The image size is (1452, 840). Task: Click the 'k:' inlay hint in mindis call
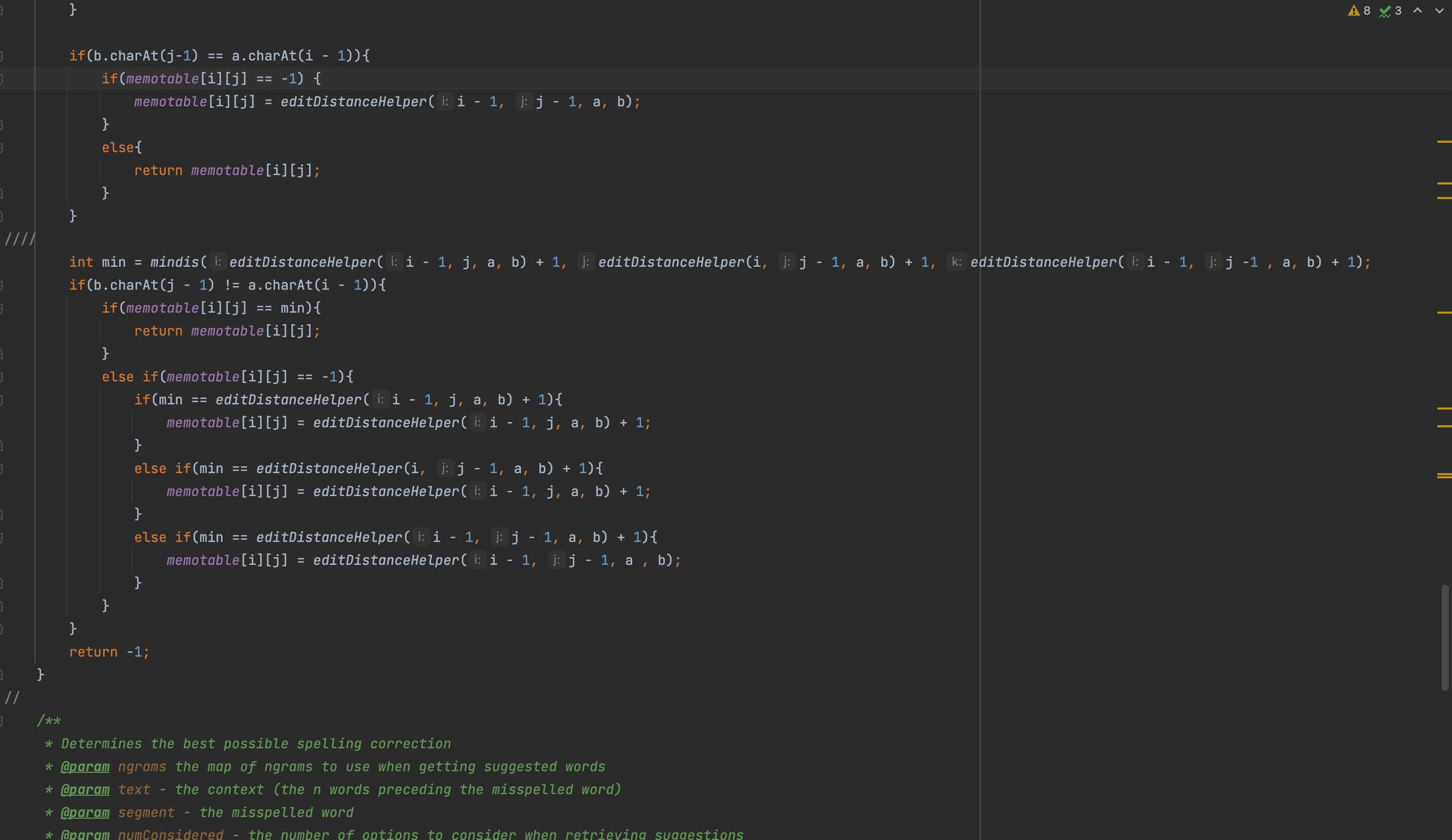point(956,262)
